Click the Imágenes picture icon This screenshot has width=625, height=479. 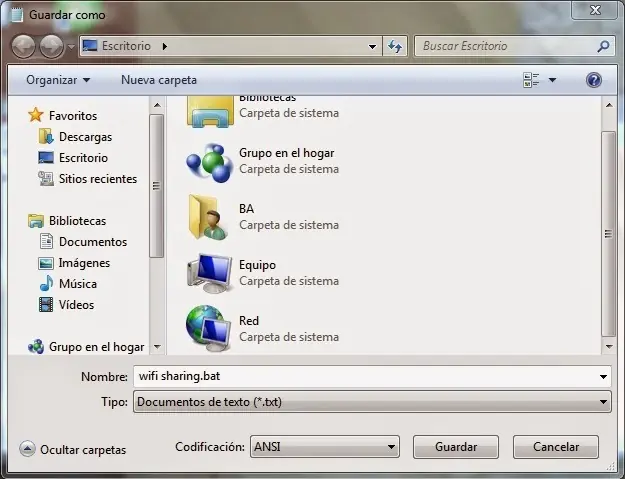[x=46, y=263]
